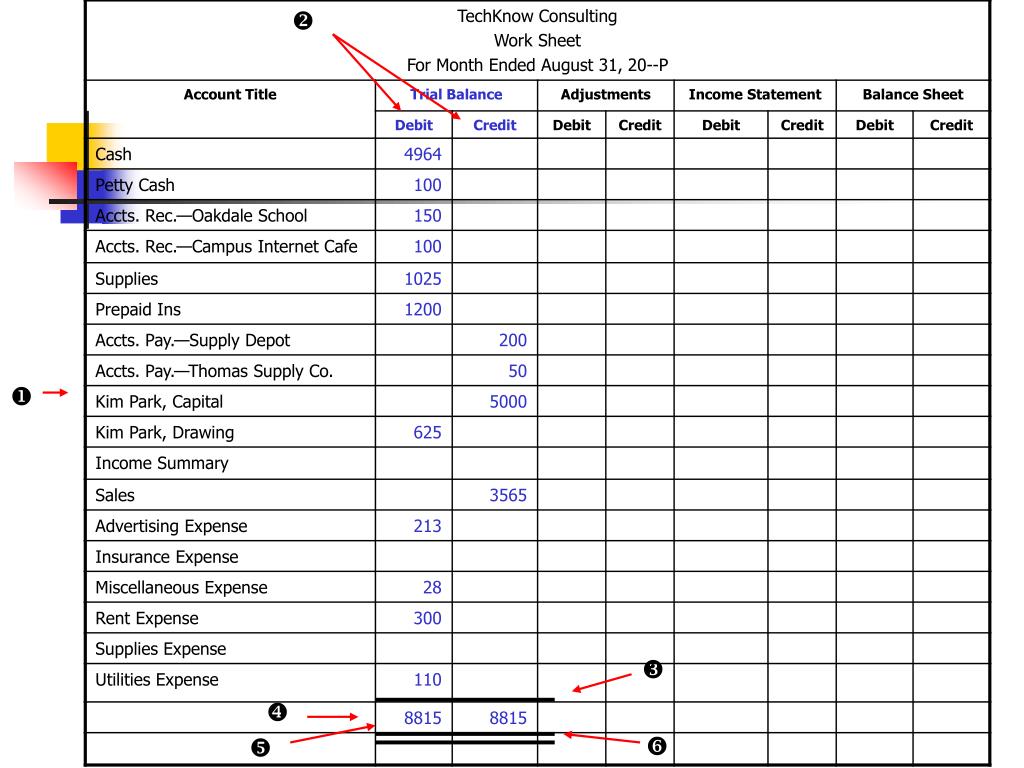Select the 300 debit for Rent Expense

428,618
